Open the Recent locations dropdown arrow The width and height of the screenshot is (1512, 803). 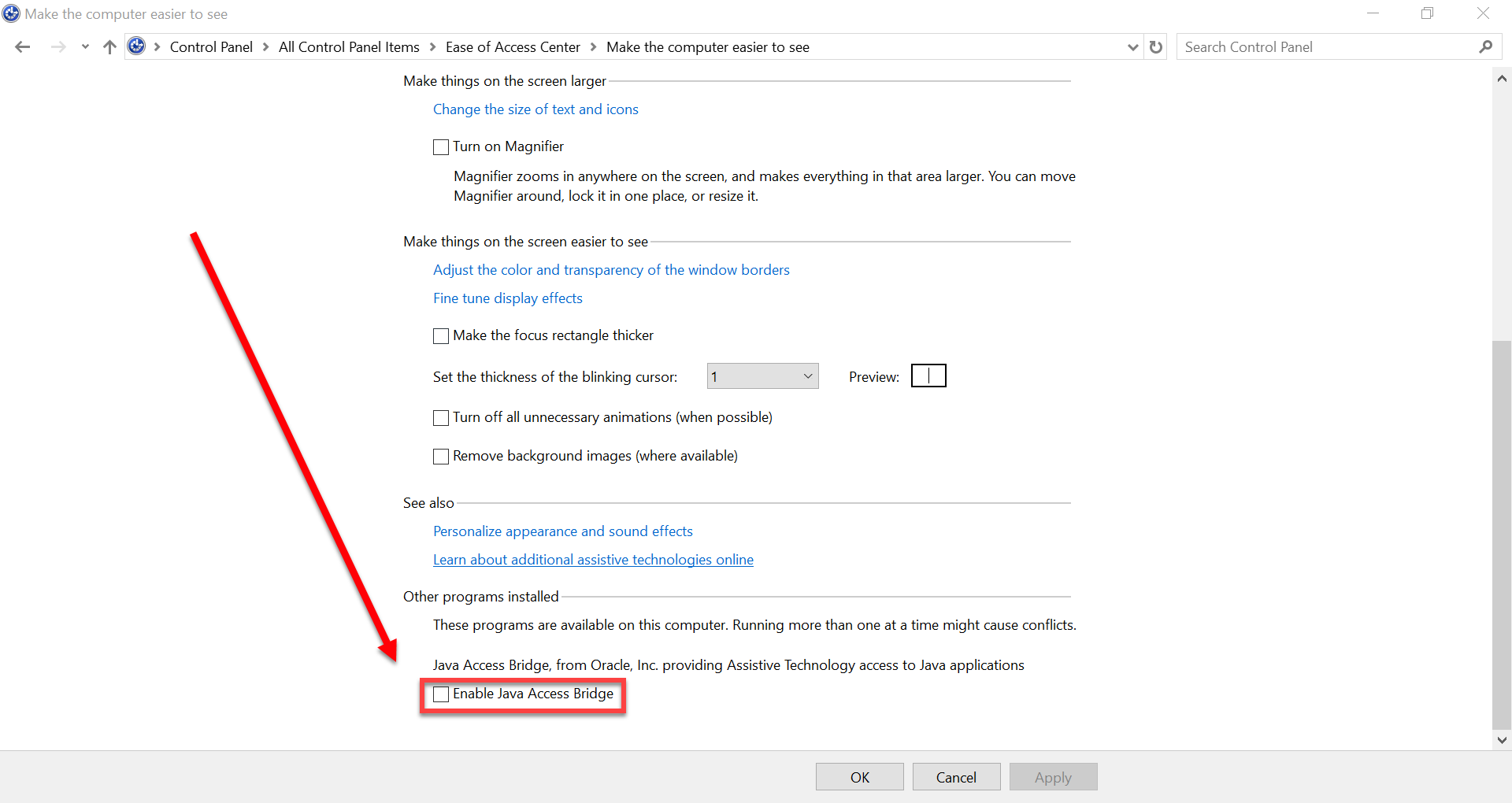click(x=85, y=47)
